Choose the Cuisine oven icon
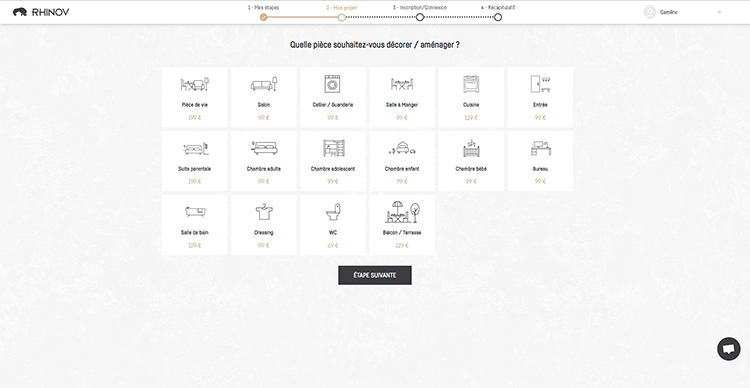The width and height of the screenshot is (750, 388). (x=471, y=84)
